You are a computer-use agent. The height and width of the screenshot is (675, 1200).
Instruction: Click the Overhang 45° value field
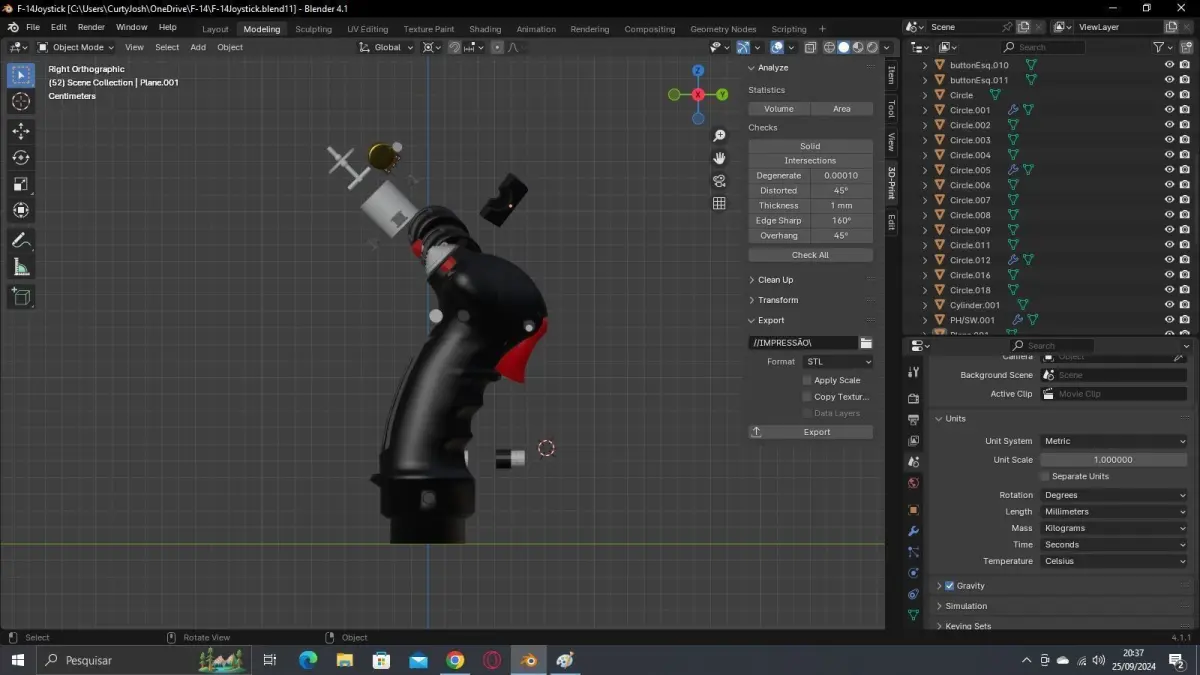tap(841, 235)
